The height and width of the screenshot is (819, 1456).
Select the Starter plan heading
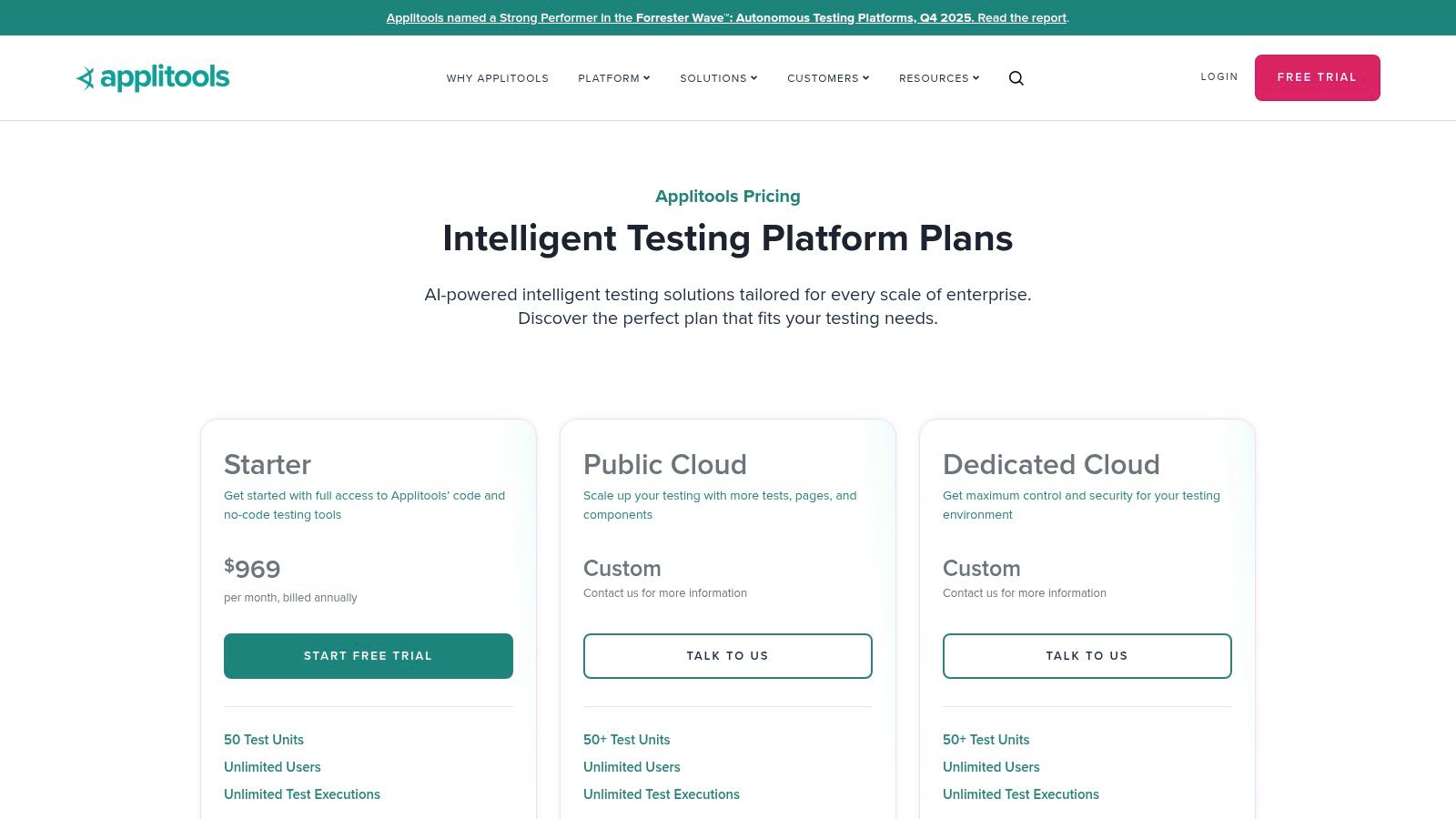point(268,465)
